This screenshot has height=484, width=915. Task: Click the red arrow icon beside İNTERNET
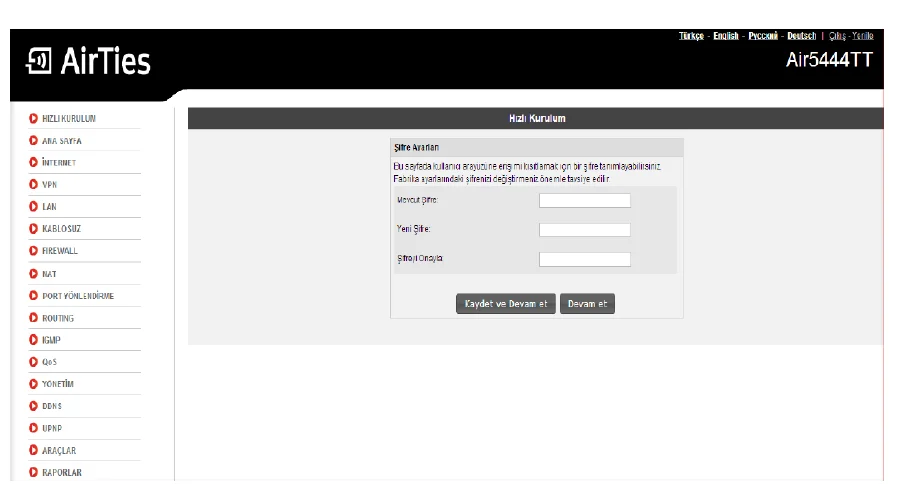33,162
